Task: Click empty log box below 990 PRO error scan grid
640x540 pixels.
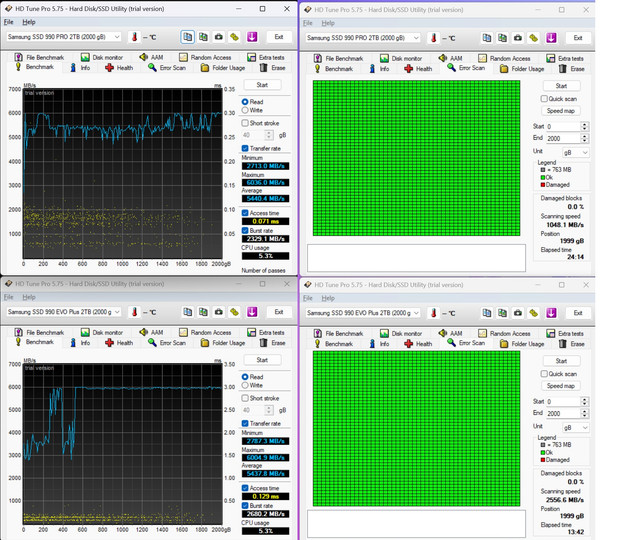Action: [416, 258]
